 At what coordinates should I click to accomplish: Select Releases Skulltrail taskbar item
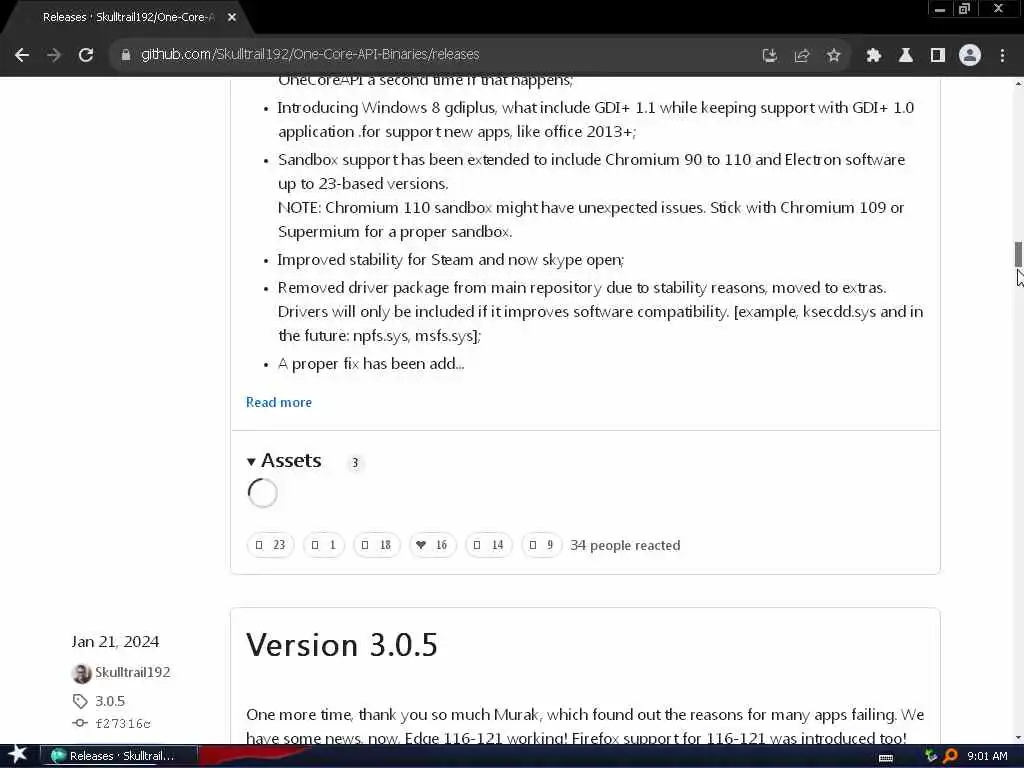(118, 756)
